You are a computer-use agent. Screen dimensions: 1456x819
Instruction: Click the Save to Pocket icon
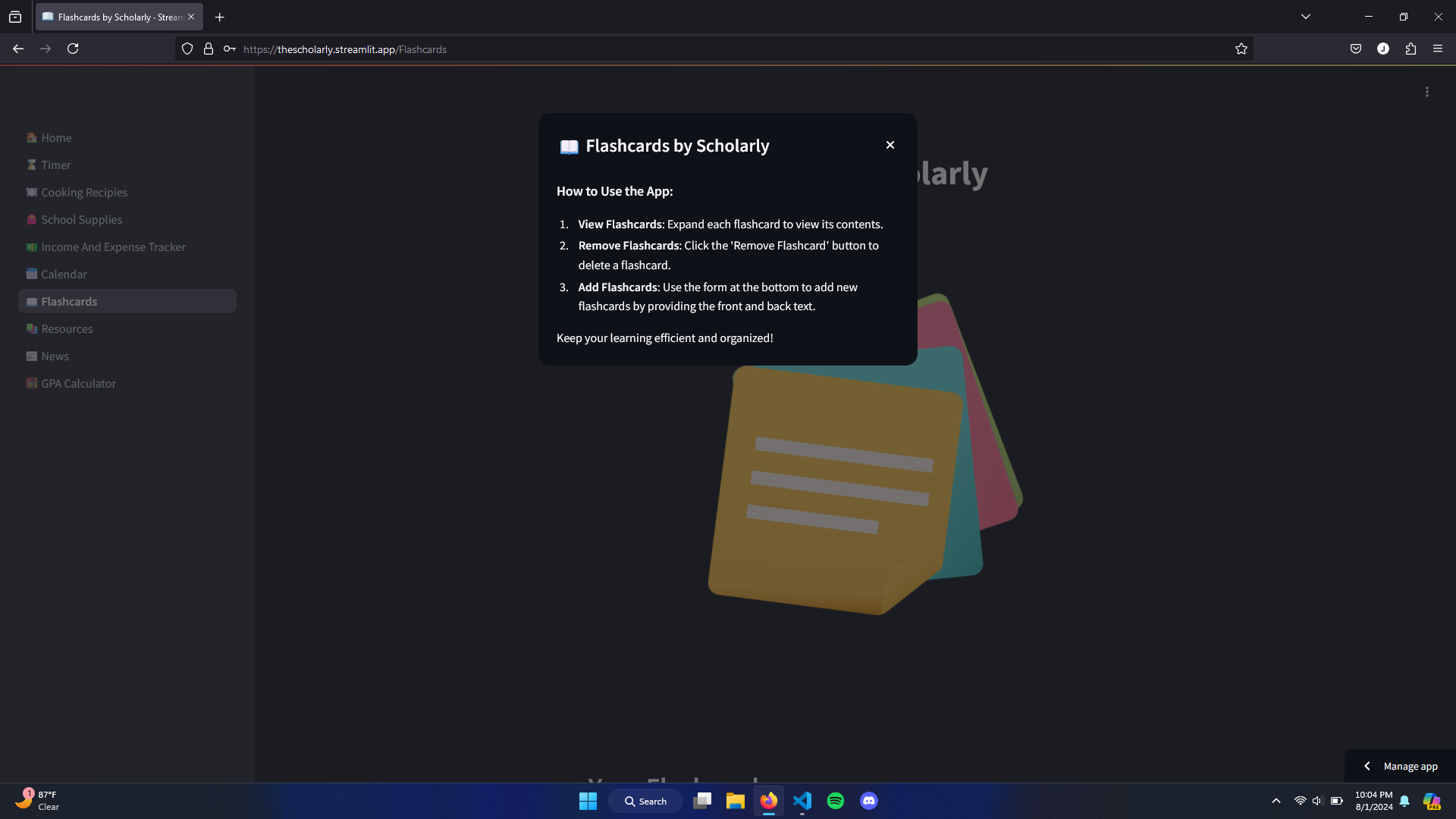click(x=1356, y=49)
